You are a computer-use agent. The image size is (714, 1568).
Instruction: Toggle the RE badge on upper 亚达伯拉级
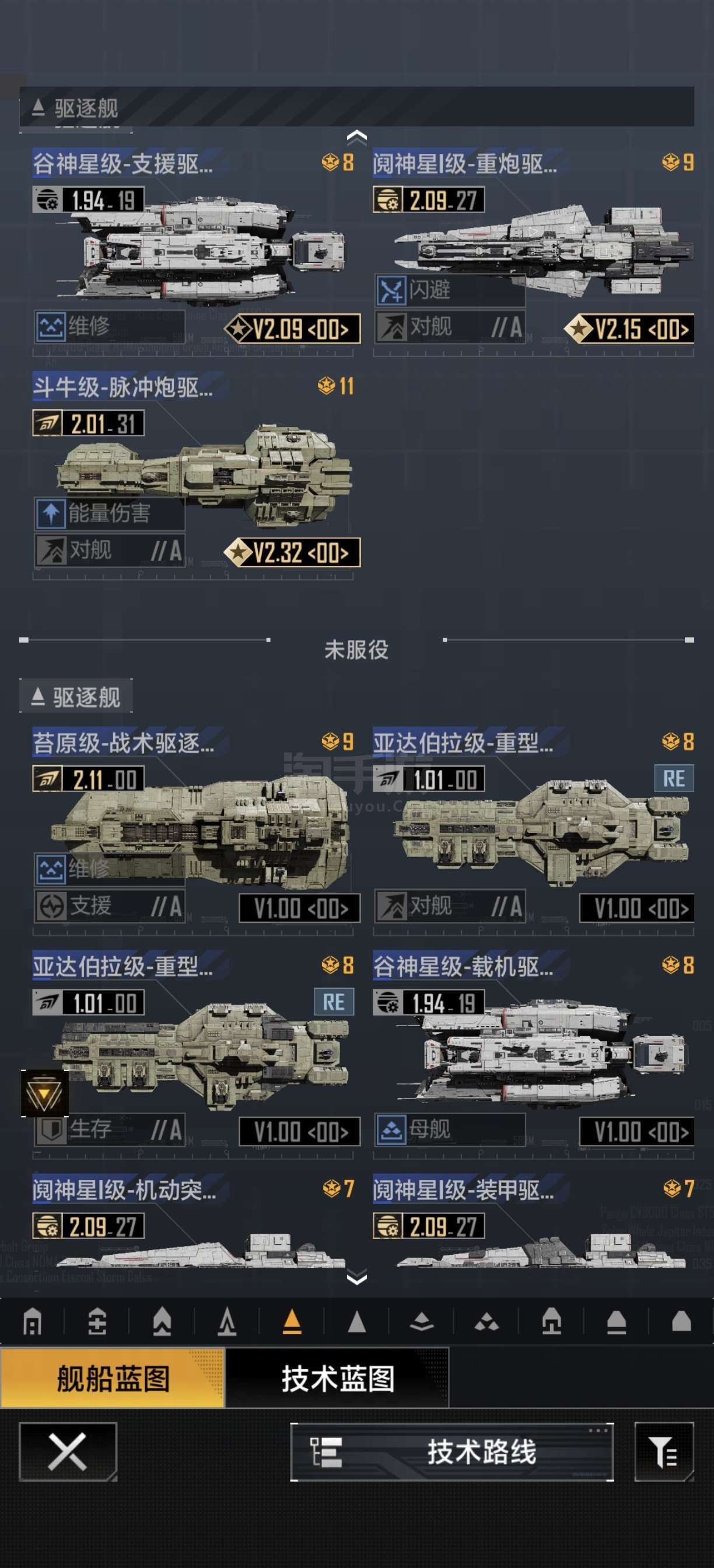pyautogui.click(x=674, y=779)
